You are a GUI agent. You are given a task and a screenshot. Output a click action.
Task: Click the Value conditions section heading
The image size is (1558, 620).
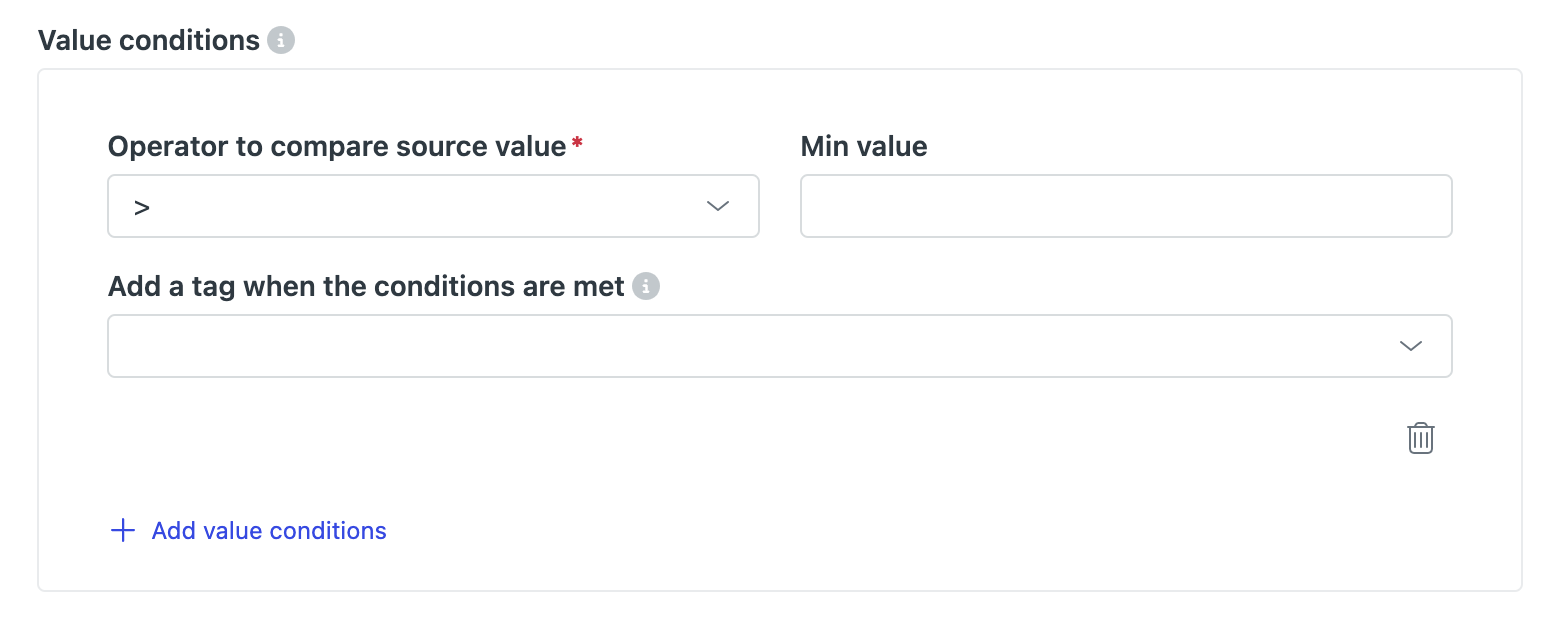(149, 41)
